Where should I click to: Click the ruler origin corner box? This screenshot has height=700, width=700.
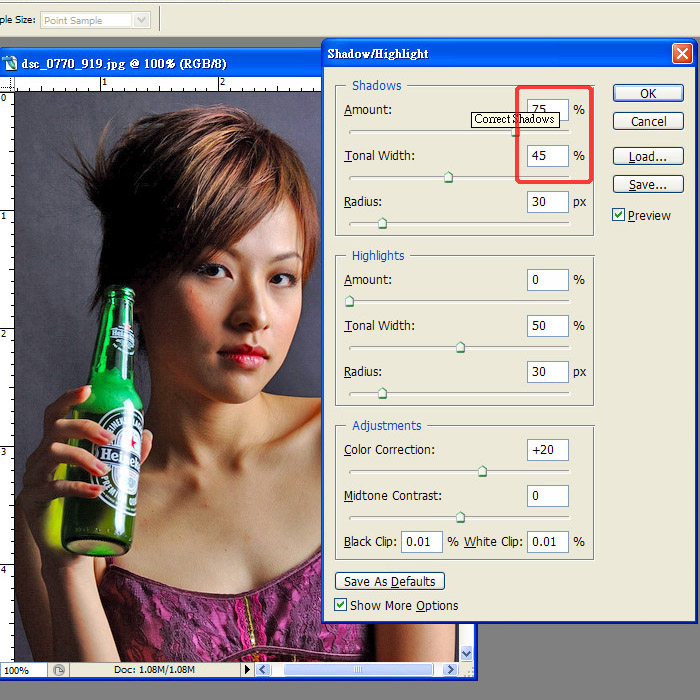5,83
